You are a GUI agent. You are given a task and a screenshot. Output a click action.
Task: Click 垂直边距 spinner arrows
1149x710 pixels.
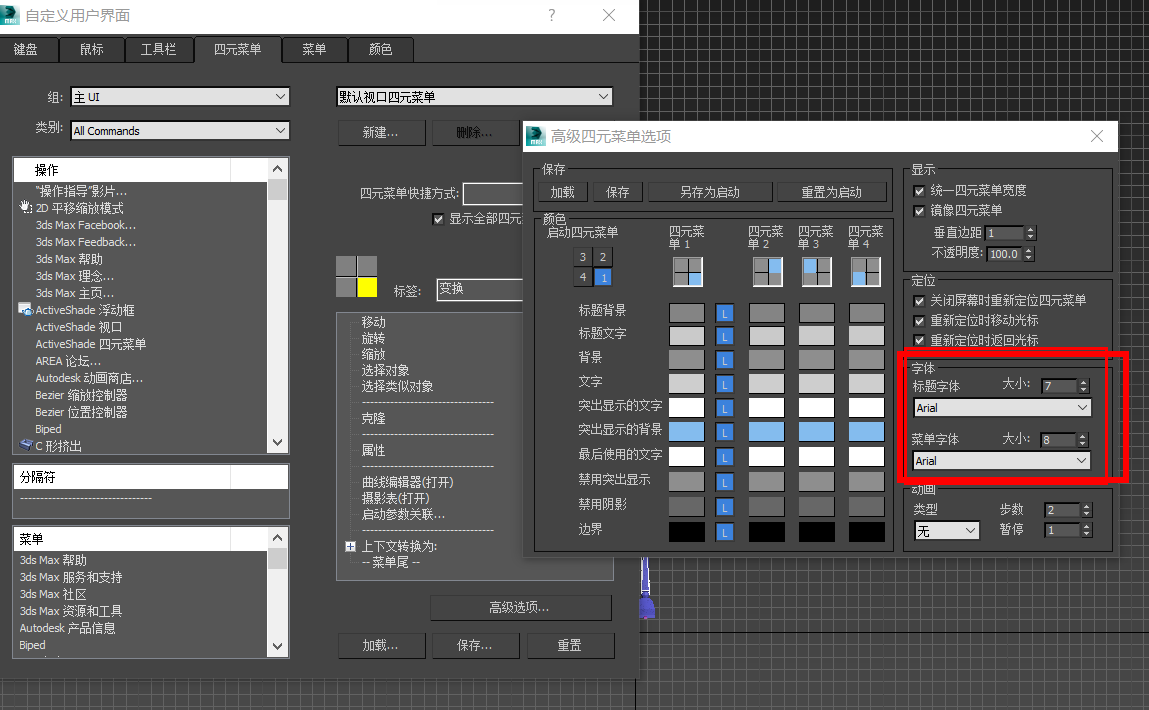[x=1030, y=233]
